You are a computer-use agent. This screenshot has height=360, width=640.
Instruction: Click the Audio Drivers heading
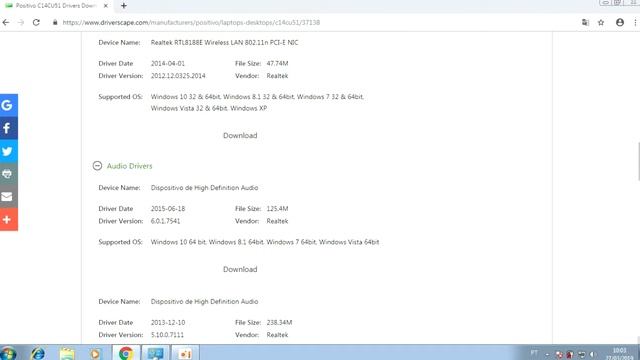(129, 166)
